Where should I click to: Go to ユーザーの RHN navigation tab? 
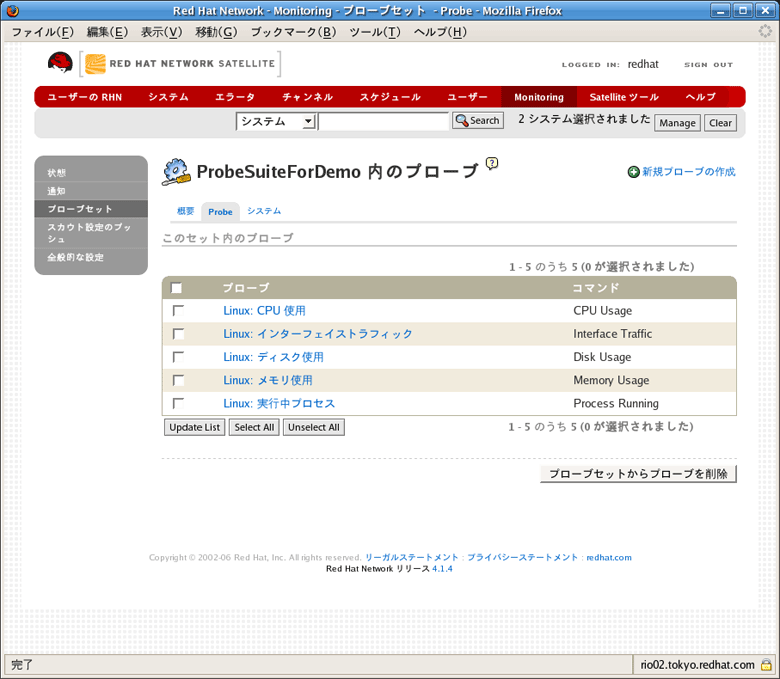(85, 97)
